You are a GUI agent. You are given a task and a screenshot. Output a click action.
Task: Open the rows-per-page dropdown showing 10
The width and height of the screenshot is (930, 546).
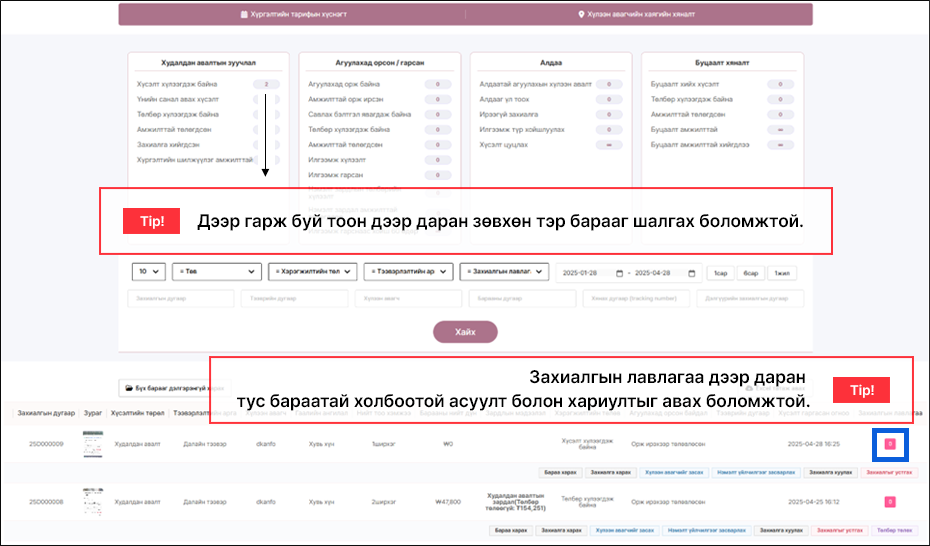[149, 272]
